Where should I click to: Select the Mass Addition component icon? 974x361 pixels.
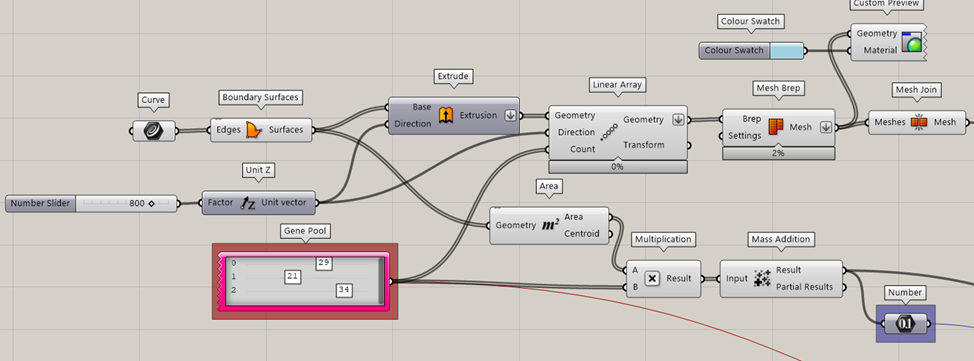[762, 278]
